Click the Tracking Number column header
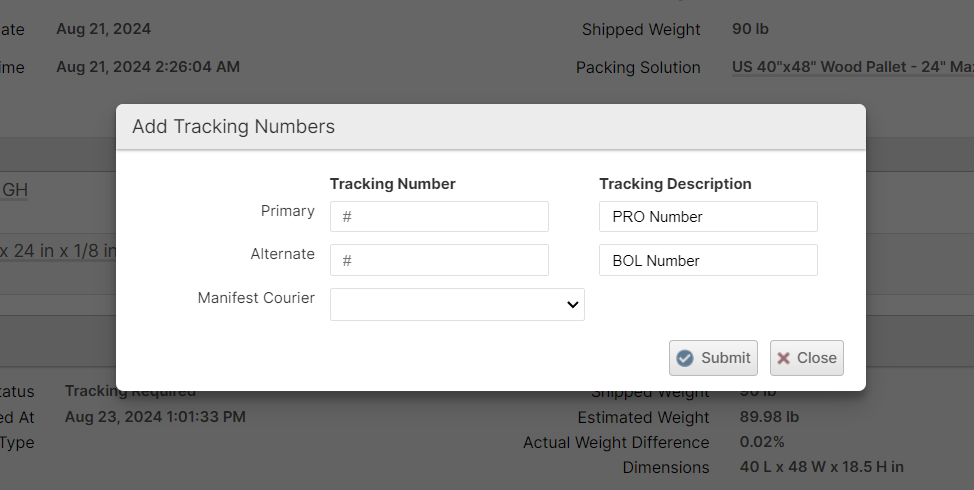974x490 pixels. (x=393, y=184)
